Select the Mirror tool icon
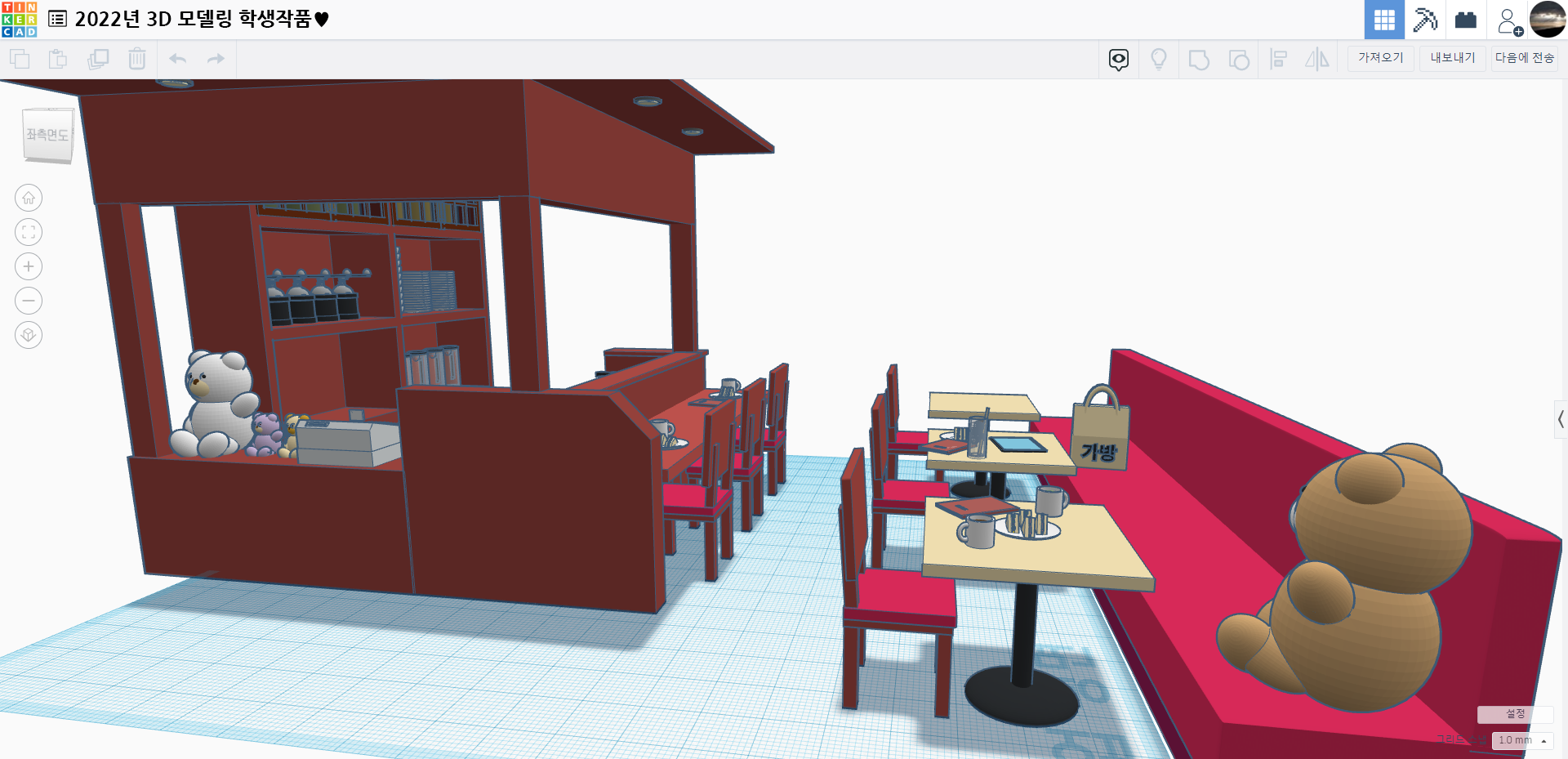 point(1316,60)
